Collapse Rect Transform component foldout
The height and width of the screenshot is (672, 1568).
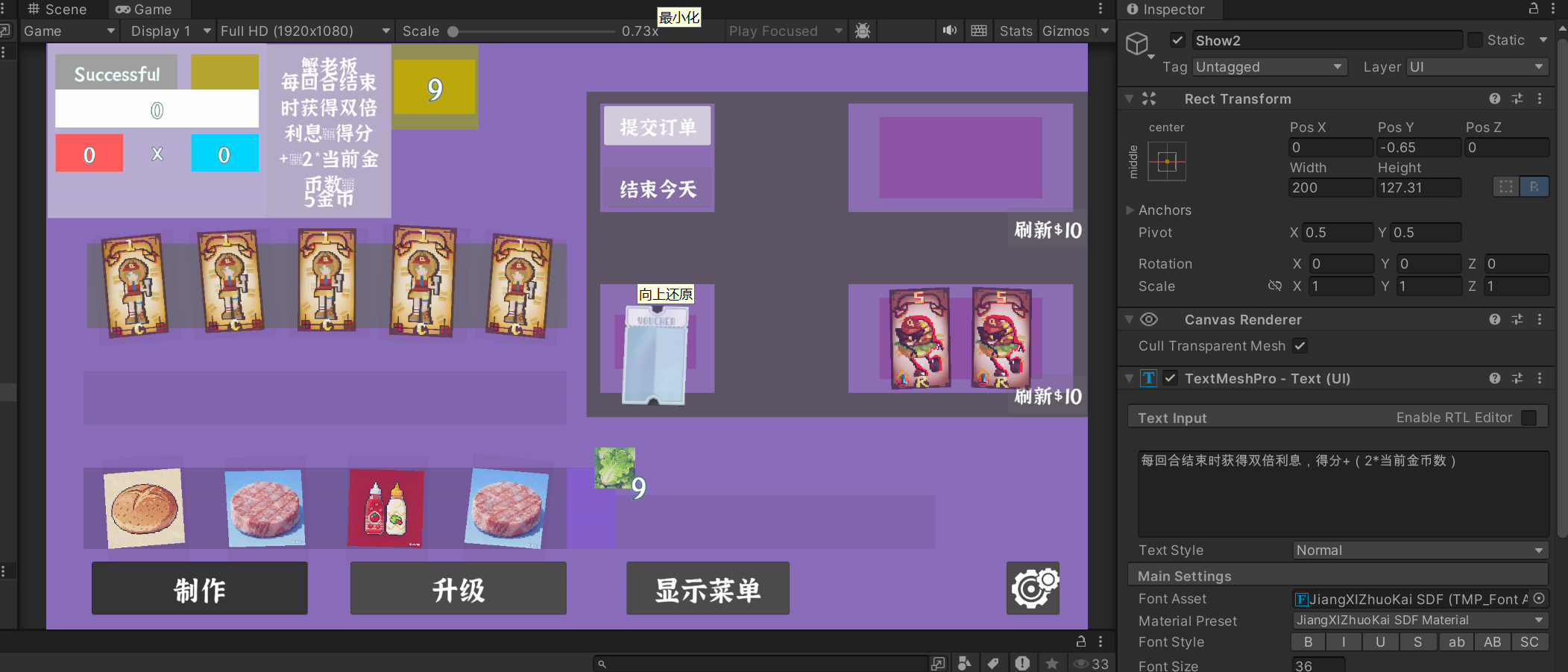pyautogui.click(x=1129, y=98)
